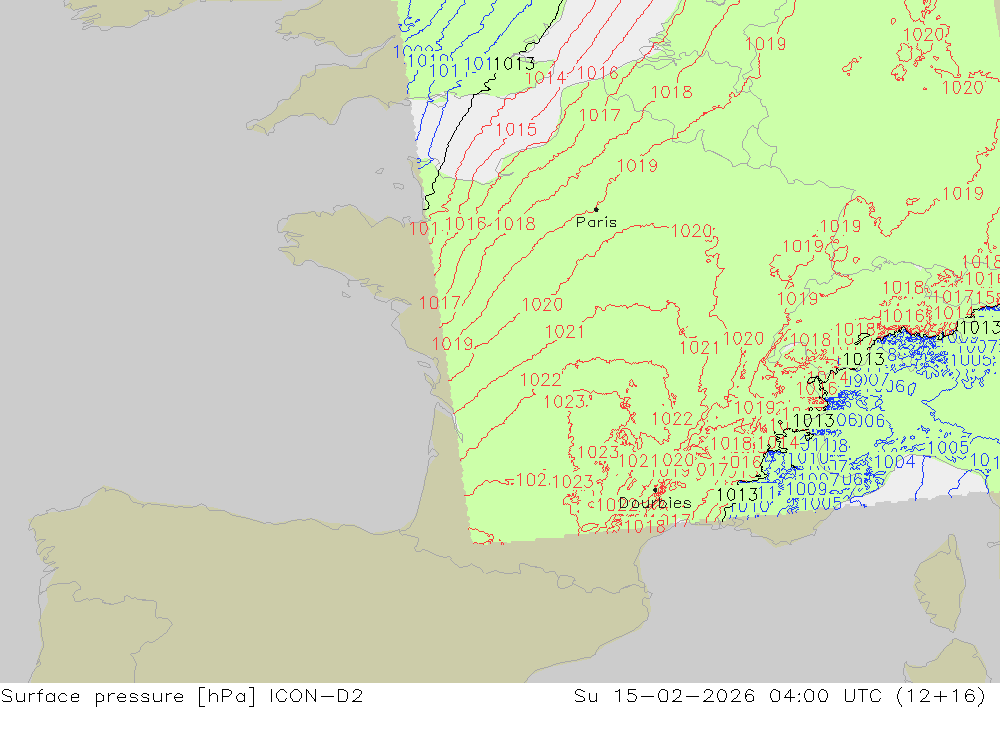This screenshot has height=733, width=1000.
Task: Click the 1004 blue isobar label
Action: (x=895, y=461)
